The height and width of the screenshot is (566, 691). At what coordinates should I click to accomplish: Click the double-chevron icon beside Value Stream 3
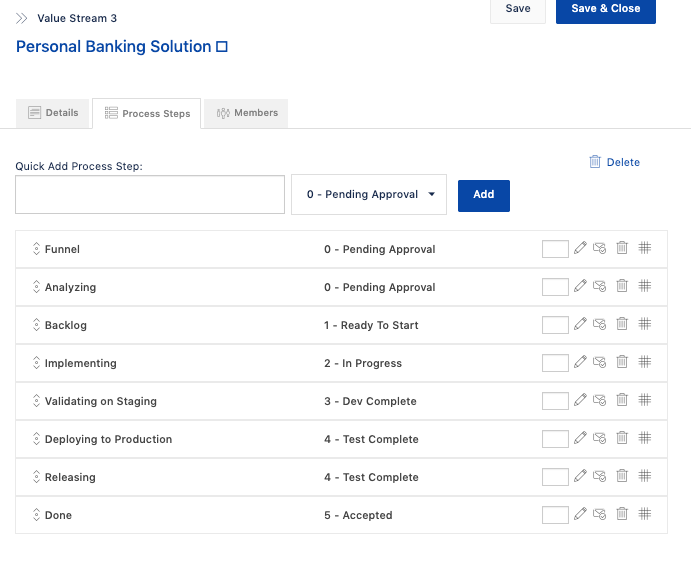22,18
